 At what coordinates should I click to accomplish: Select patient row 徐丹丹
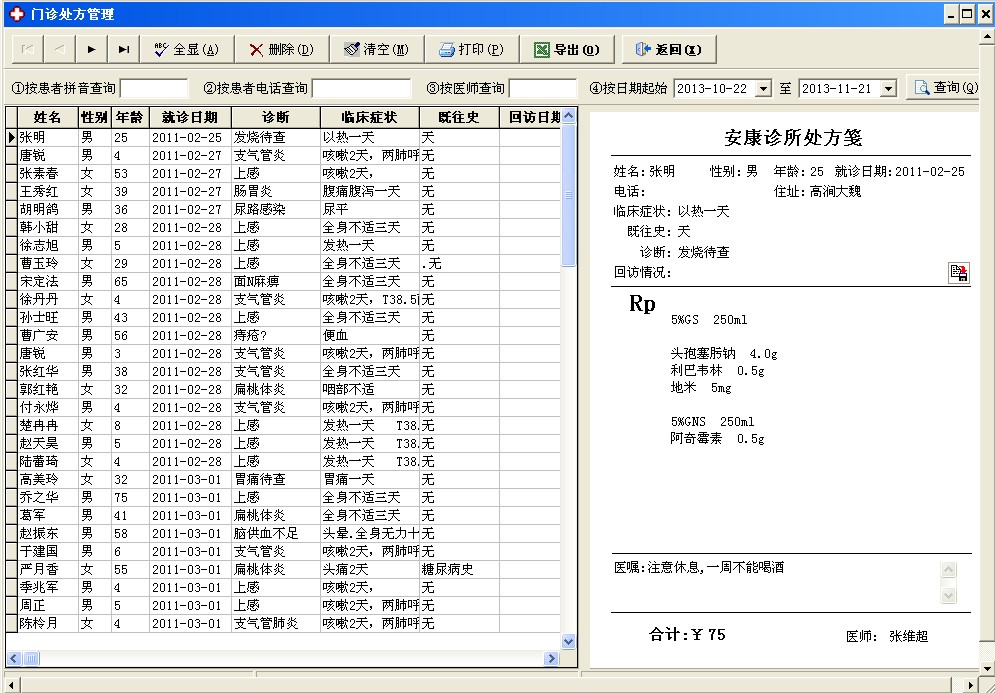(283, 299)
